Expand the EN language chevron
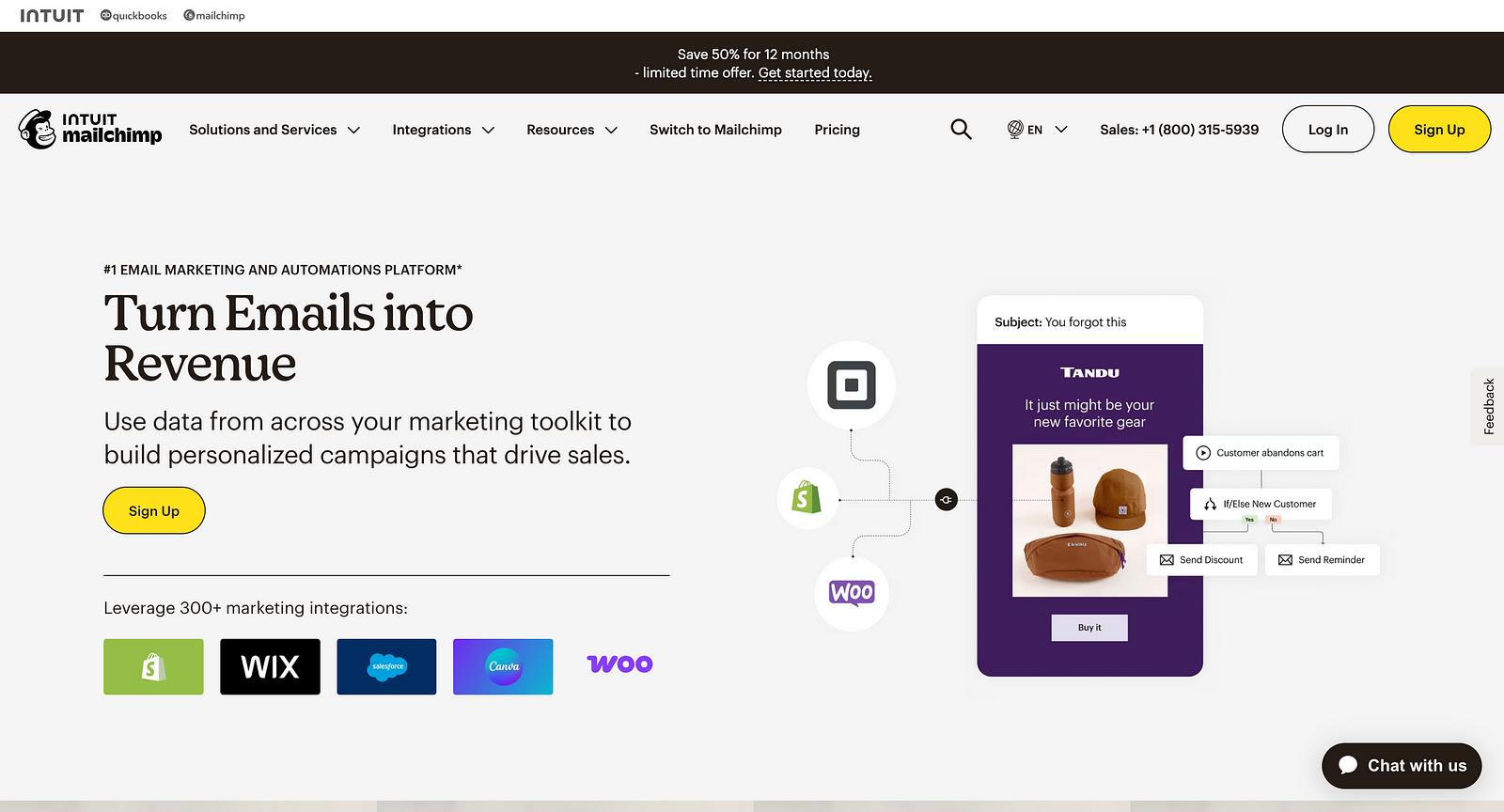The image size is (1504, 812). pyautogui.click(x=1061, y=130)
